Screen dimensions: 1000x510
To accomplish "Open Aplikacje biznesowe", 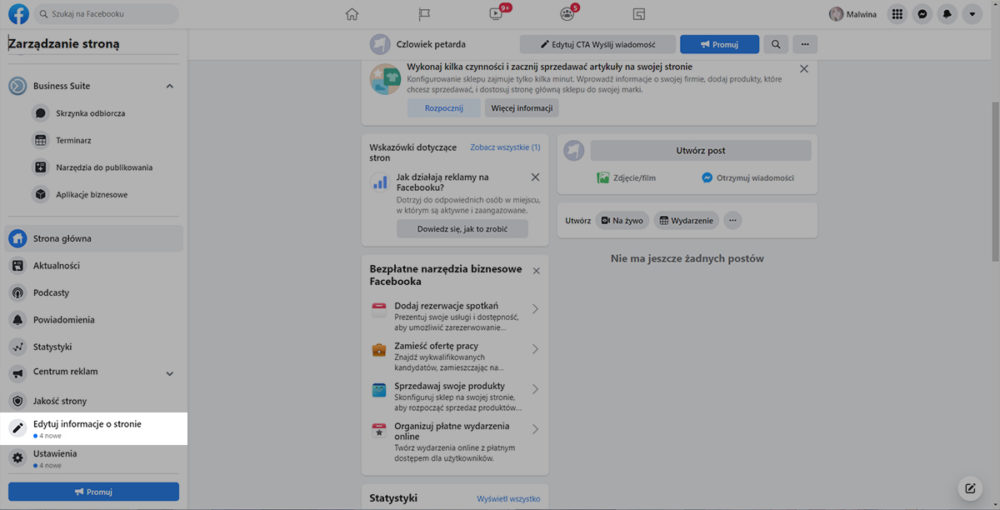I will 91,194.
